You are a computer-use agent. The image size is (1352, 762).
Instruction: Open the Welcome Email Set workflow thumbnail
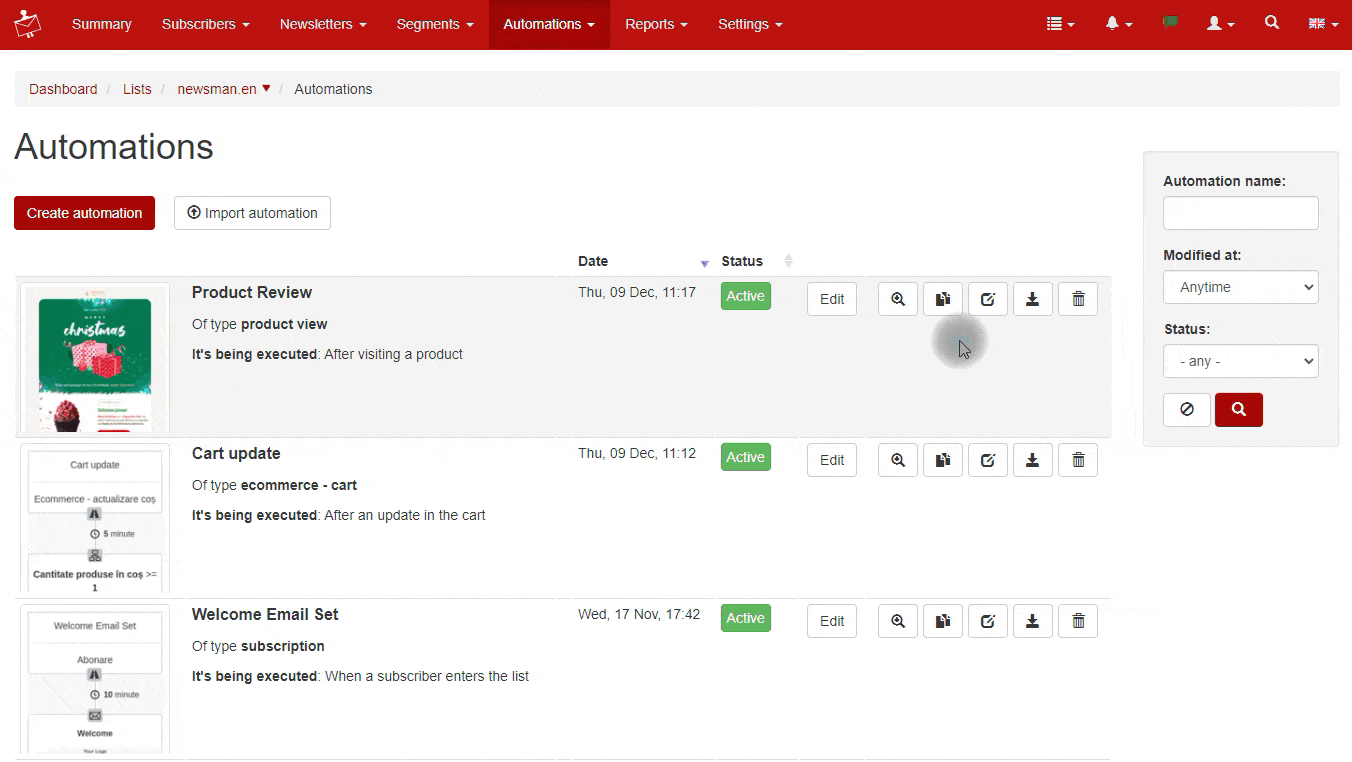[95, 680]
